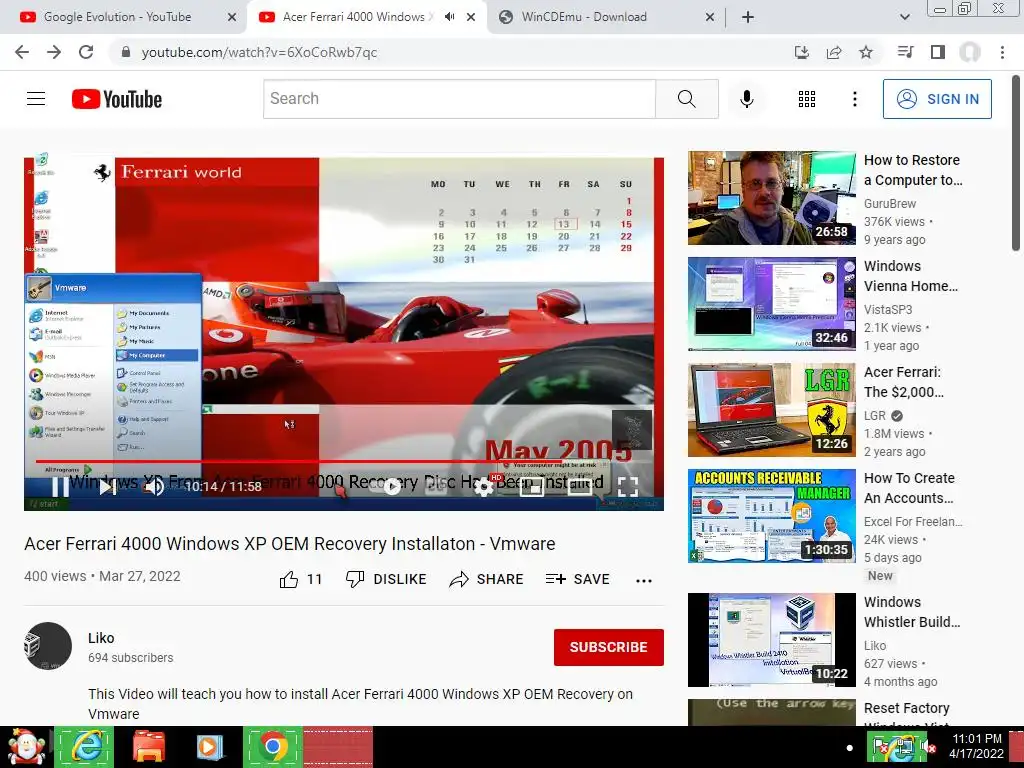
Task: Skip to the next video
Action: pos(108,487)
